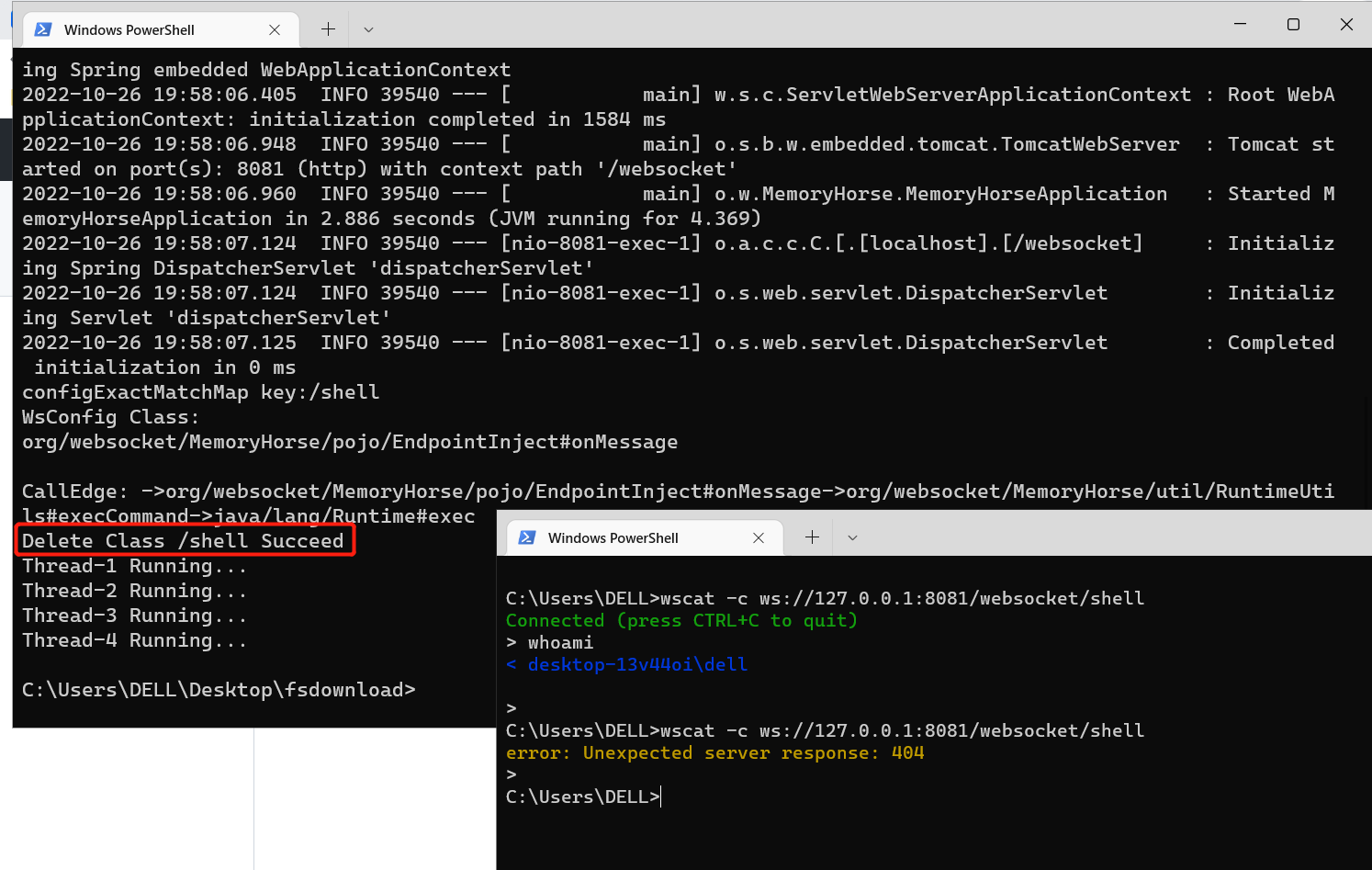The width and height of the screenshot is (1372, 870).
Task: Click the 'WsConfig Class:' line
Action: pos(110,417)
